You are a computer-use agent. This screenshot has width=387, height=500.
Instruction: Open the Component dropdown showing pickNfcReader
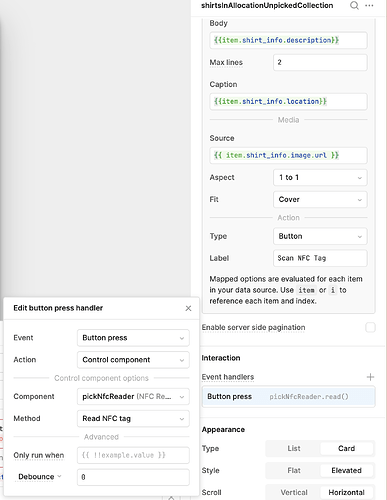click(x=133, y=396)
